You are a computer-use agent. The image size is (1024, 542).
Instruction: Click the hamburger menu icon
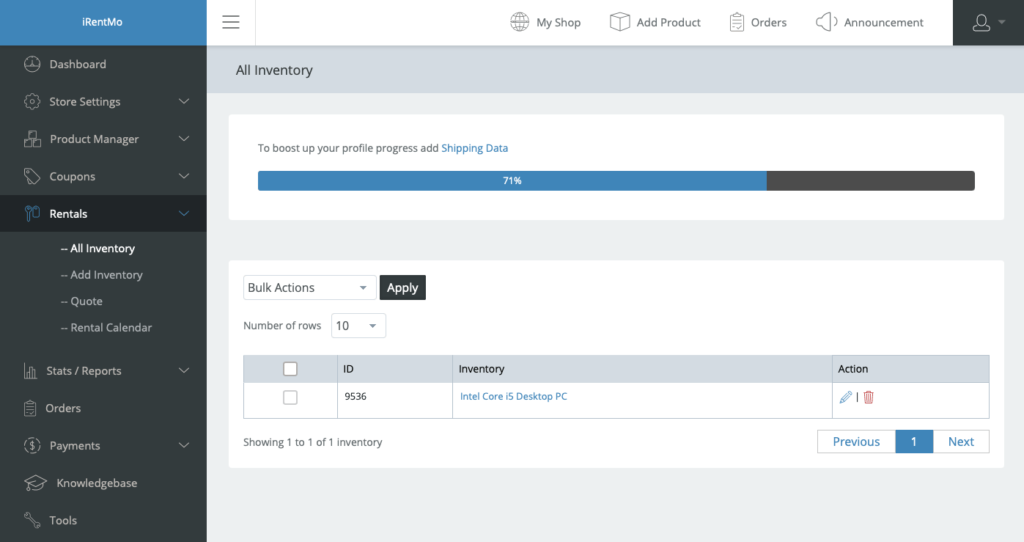(231, 22)
